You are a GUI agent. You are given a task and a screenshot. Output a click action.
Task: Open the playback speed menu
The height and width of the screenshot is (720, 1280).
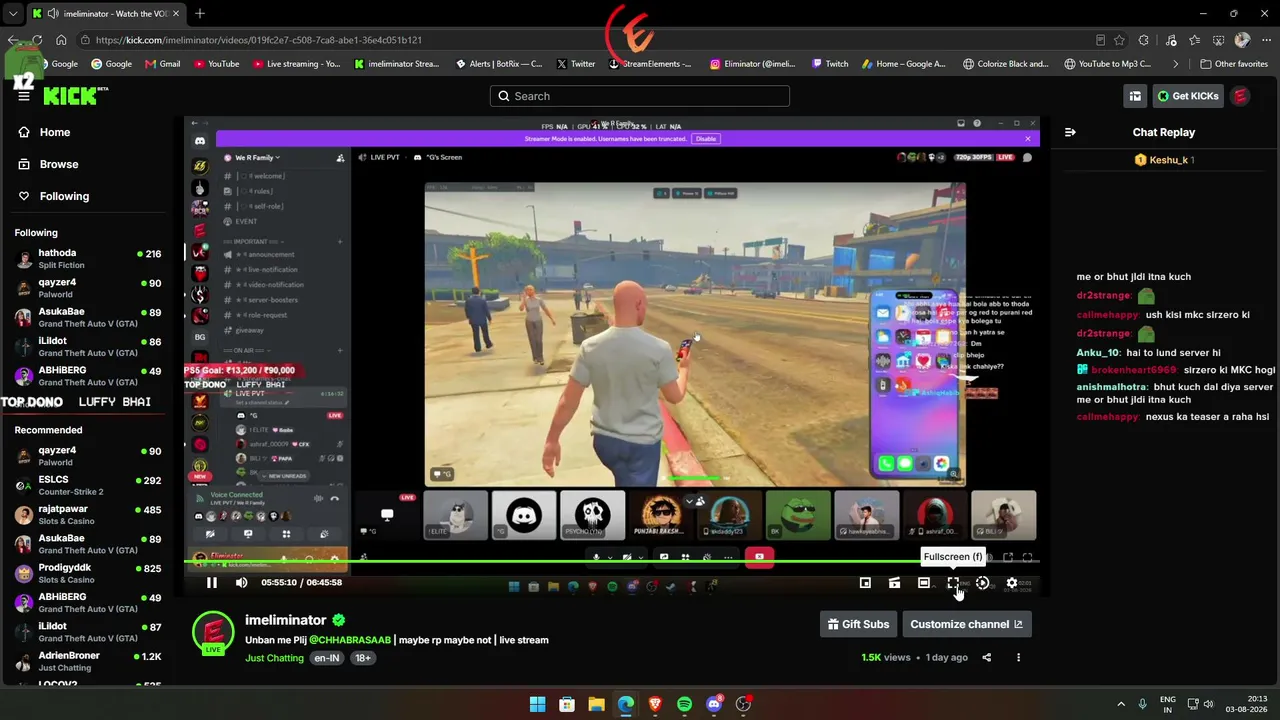(982, 583)
